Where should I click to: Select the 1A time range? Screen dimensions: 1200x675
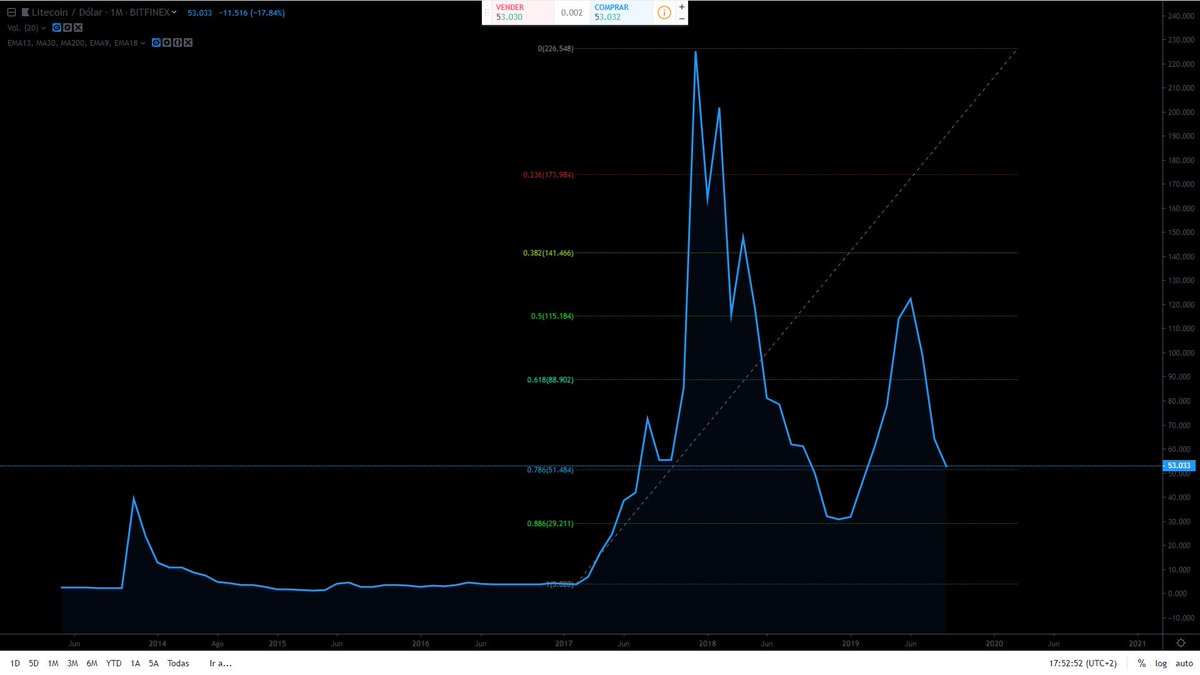tap(135, 663)
